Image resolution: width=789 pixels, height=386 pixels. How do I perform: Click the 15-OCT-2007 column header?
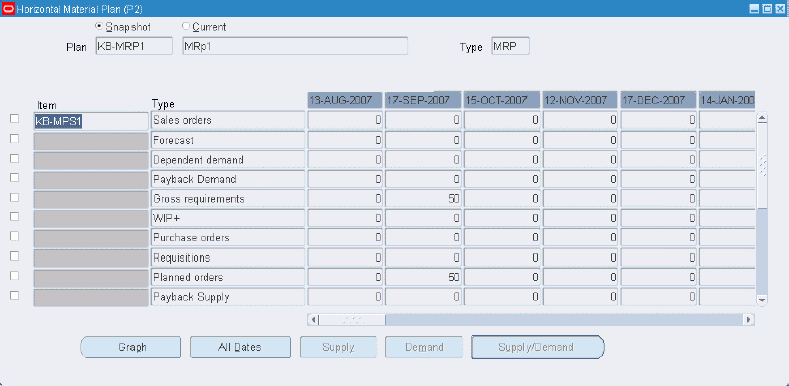pos(502,100)
